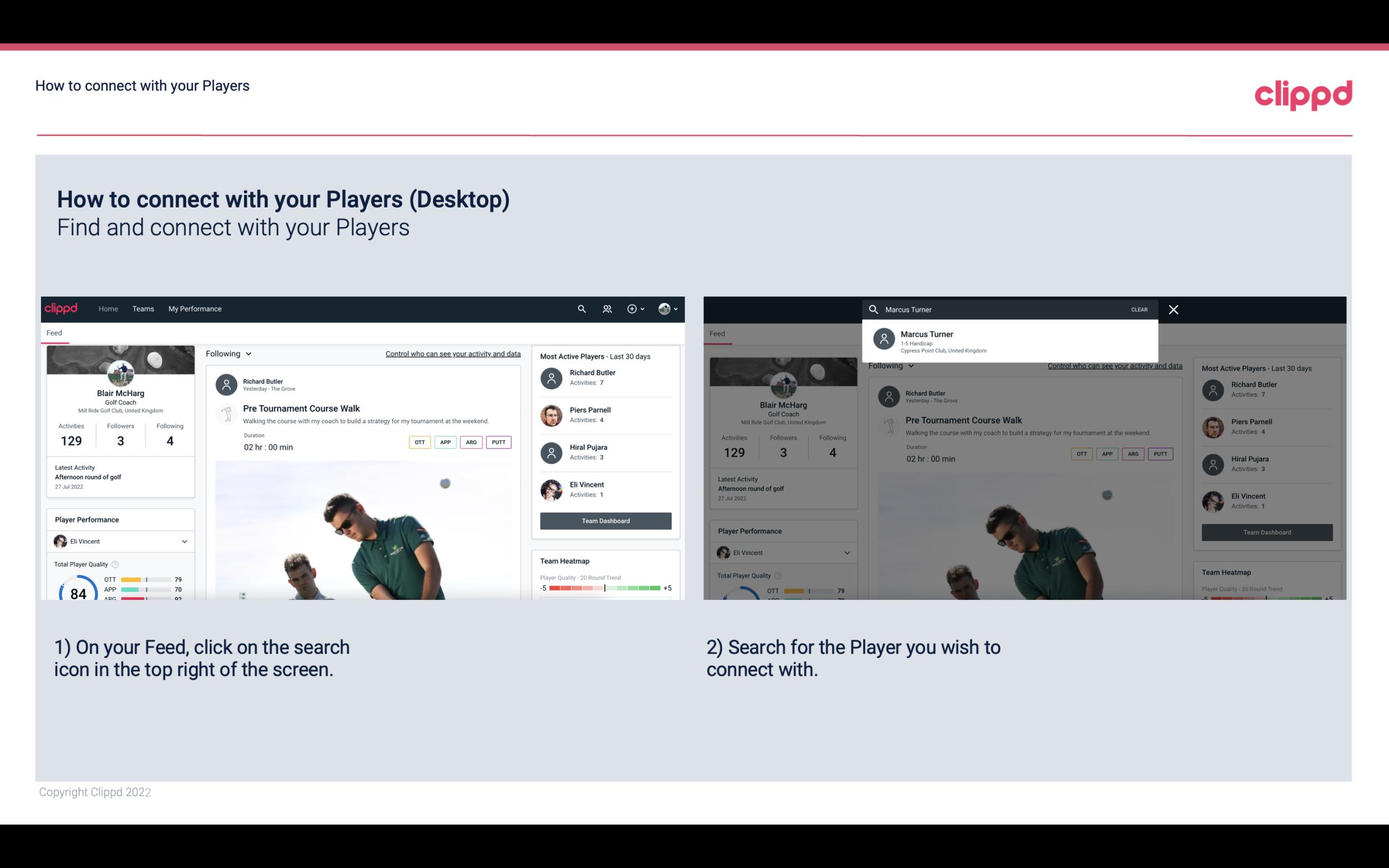The width and height of the screenshot is (1389, 868).
Task: Click the OTT performance tag icon
Action: (418, 441)
